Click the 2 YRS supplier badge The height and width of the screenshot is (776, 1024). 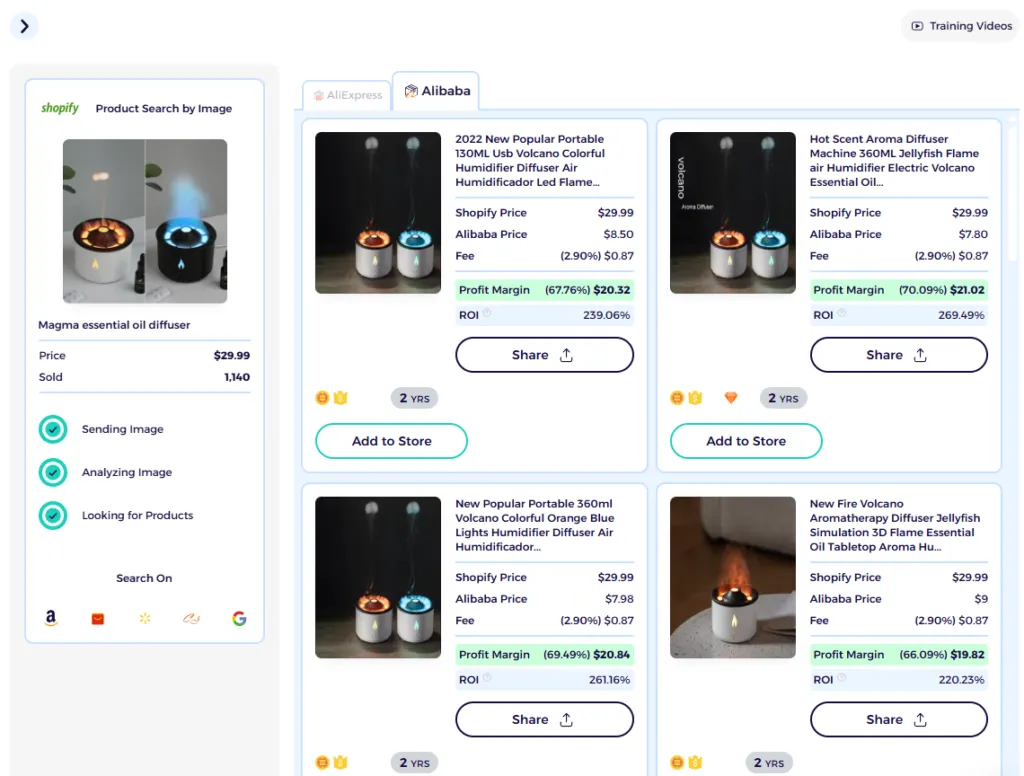414,397
